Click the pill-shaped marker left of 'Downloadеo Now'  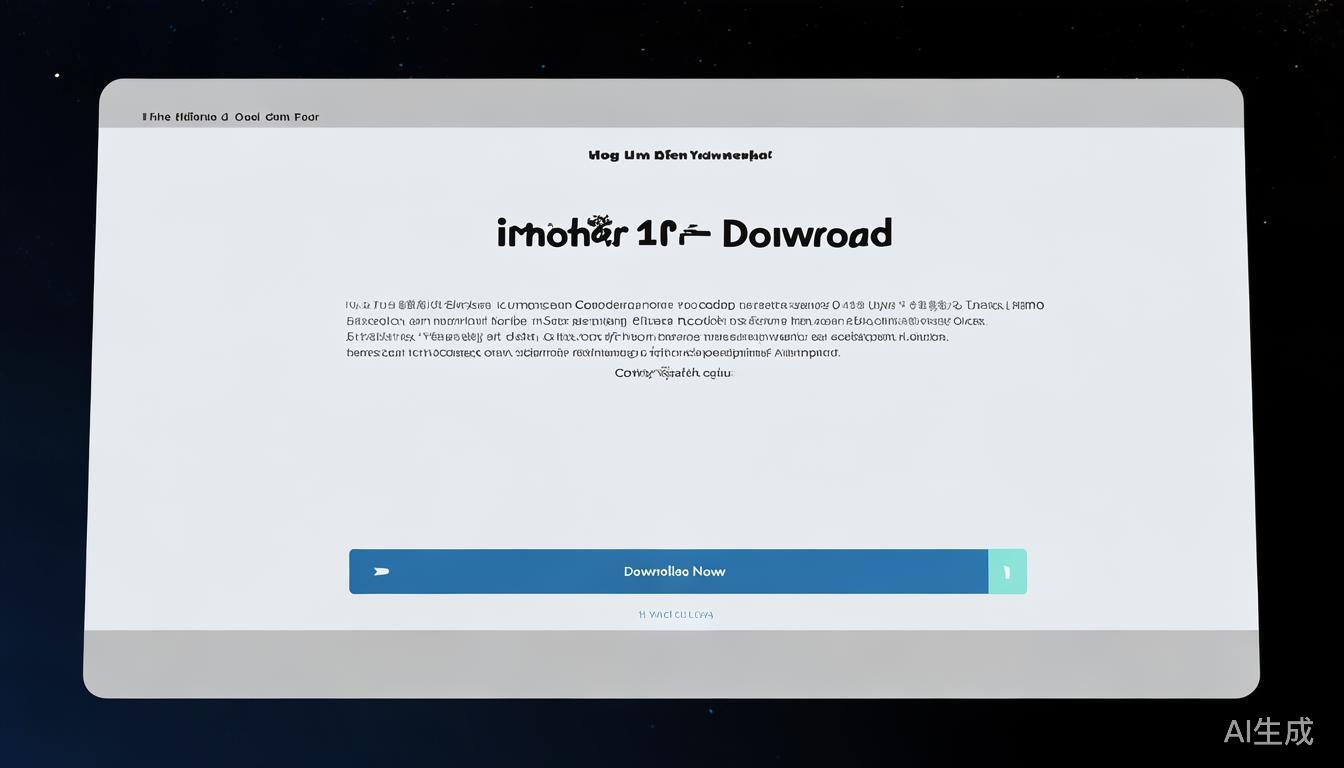click(x=381, y=571)
